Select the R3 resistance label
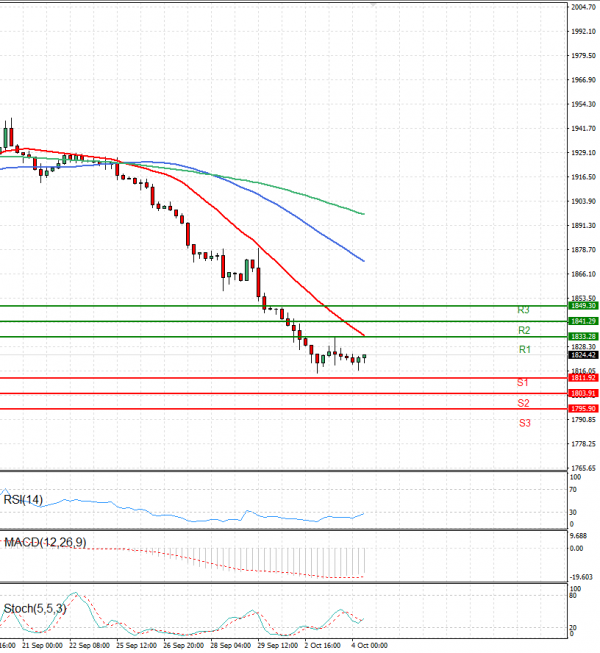The image size is (600, 653). click(523, 310)
